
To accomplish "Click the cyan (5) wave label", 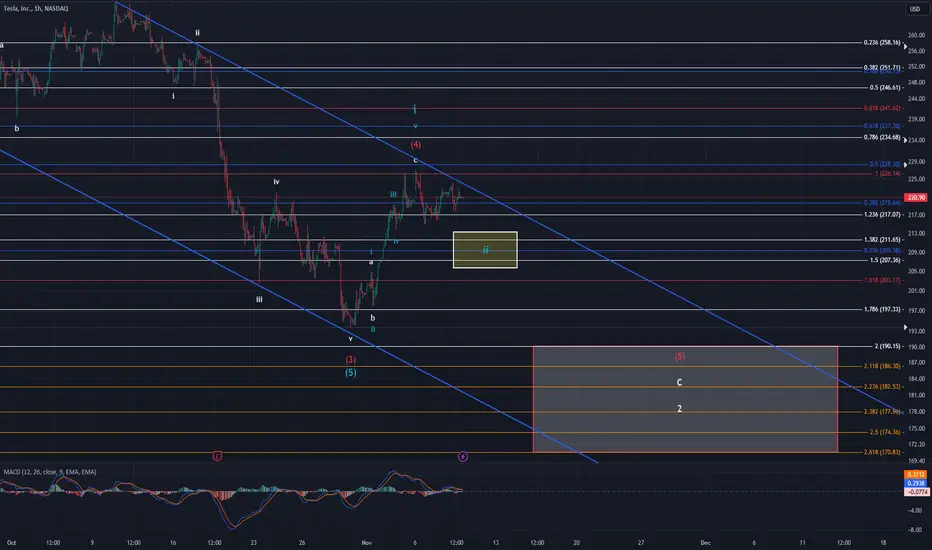I will point(351,373).
